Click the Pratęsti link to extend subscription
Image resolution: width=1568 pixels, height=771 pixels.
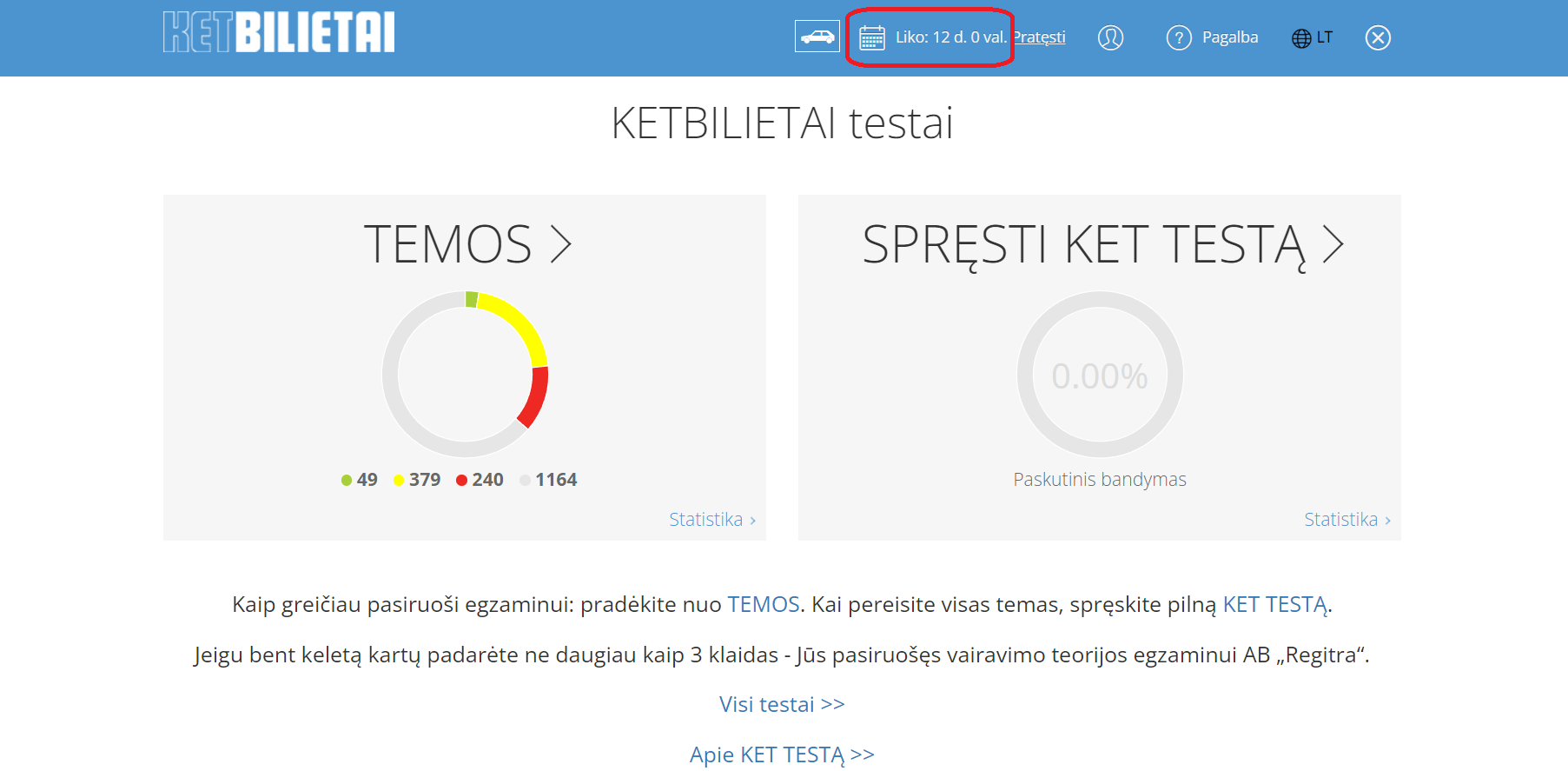pyautogui.click(x=1040, y=37)
